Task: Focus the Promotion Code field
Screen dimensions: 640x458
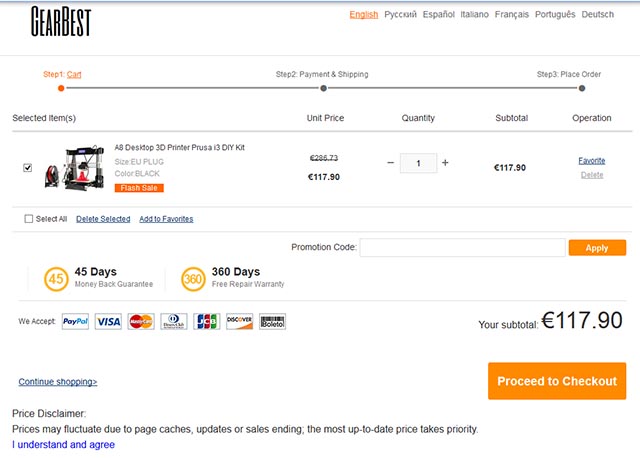Action: (462, 247)
